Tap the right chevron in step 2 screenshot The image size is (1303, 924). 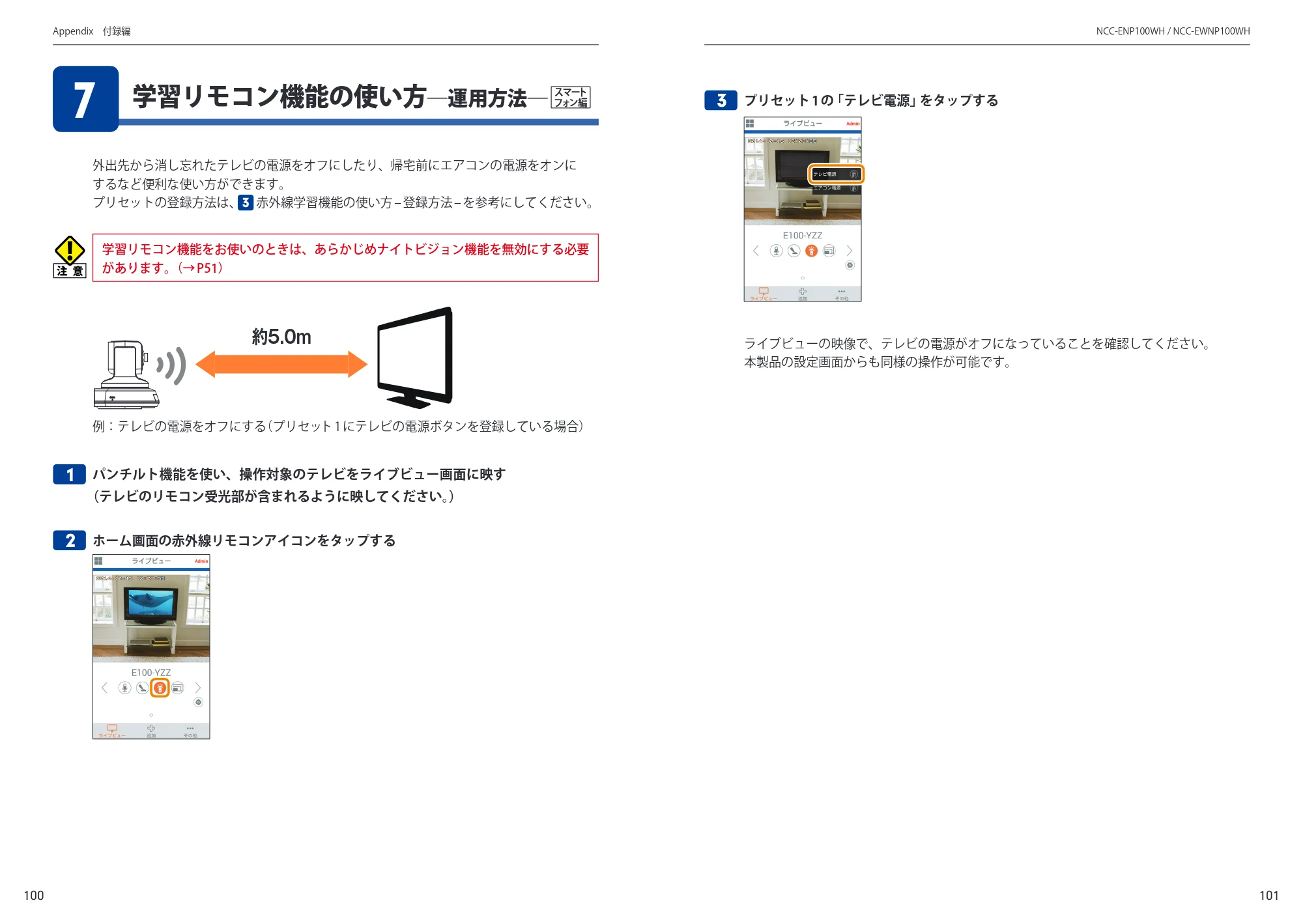click(198, 688)
